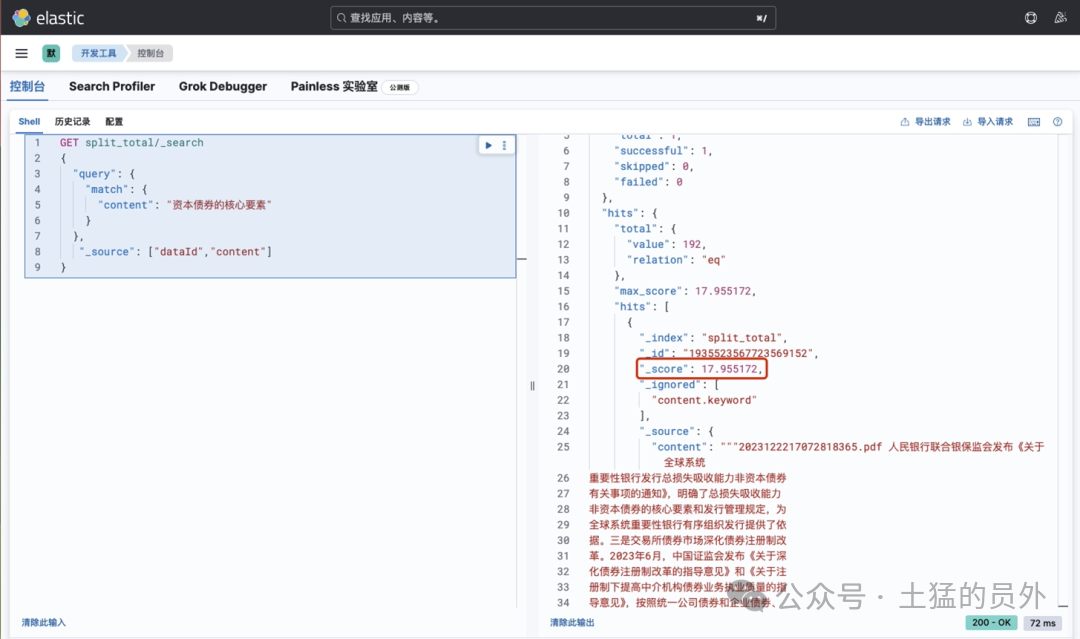Viewport: 1080px width, 639px height.
Task: Click the 导出请求 button
Action: [x=925, y=122]
